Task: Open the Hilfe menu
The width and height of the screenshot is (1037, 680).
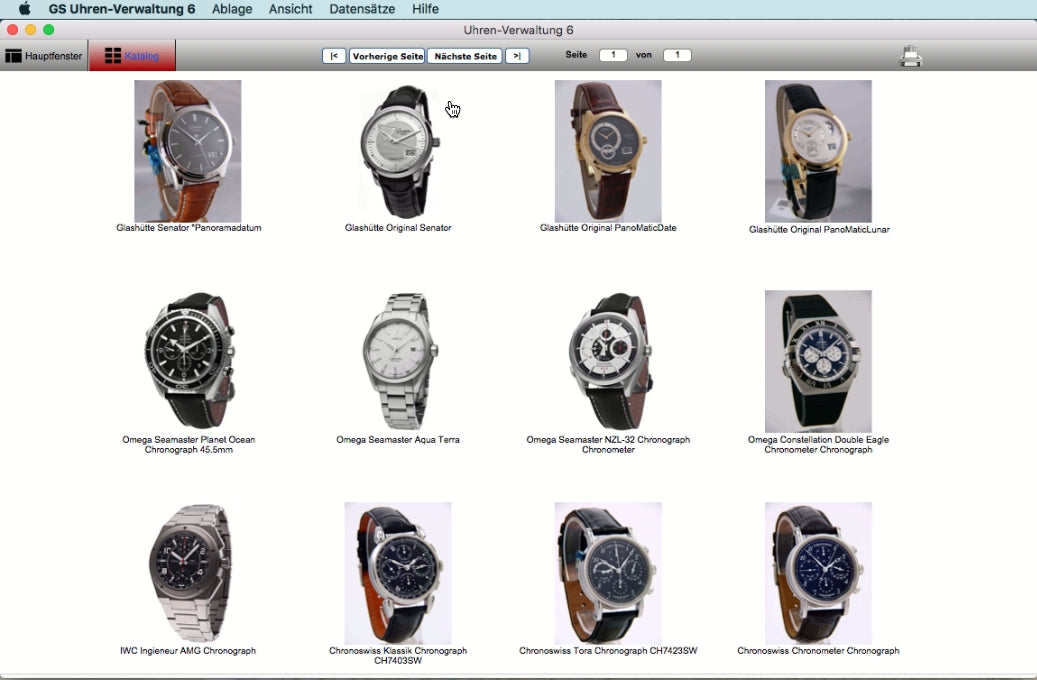Action: 425,9
